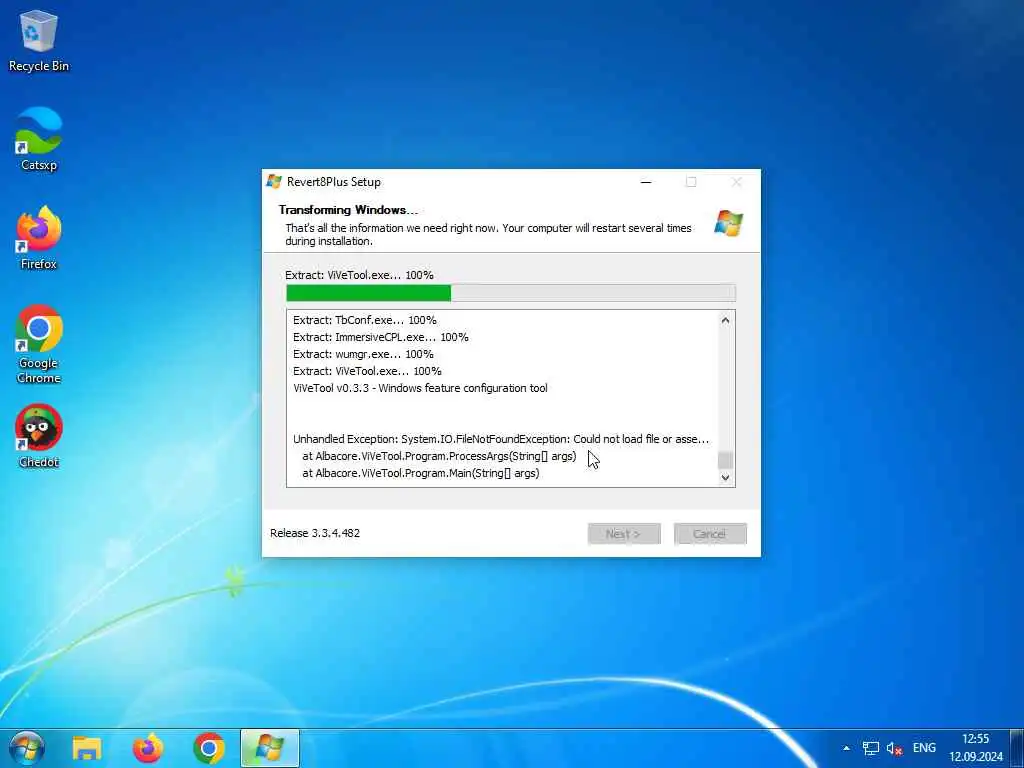Click the muted volume tray icon
Screen dimensions: 1024x768
tap(894, 748)
